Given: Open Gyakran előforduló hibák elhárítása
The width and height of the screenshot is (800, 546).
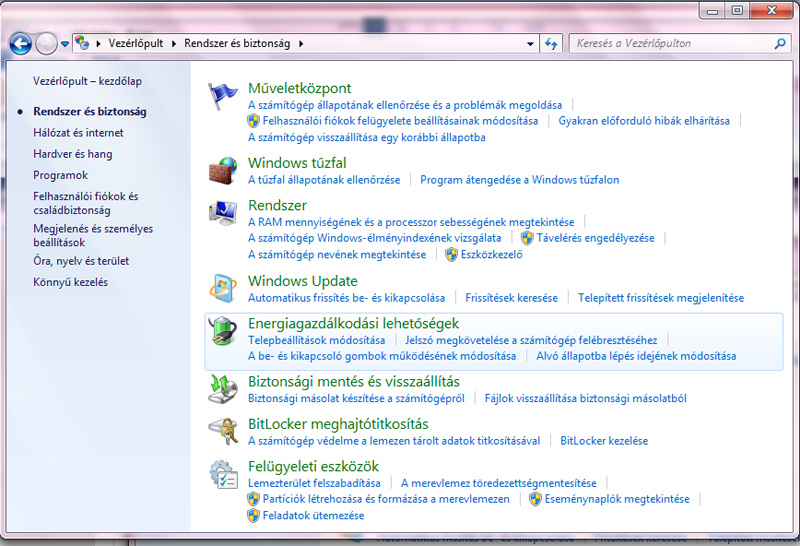Looking at the screenshot, I should coord(644,121).
